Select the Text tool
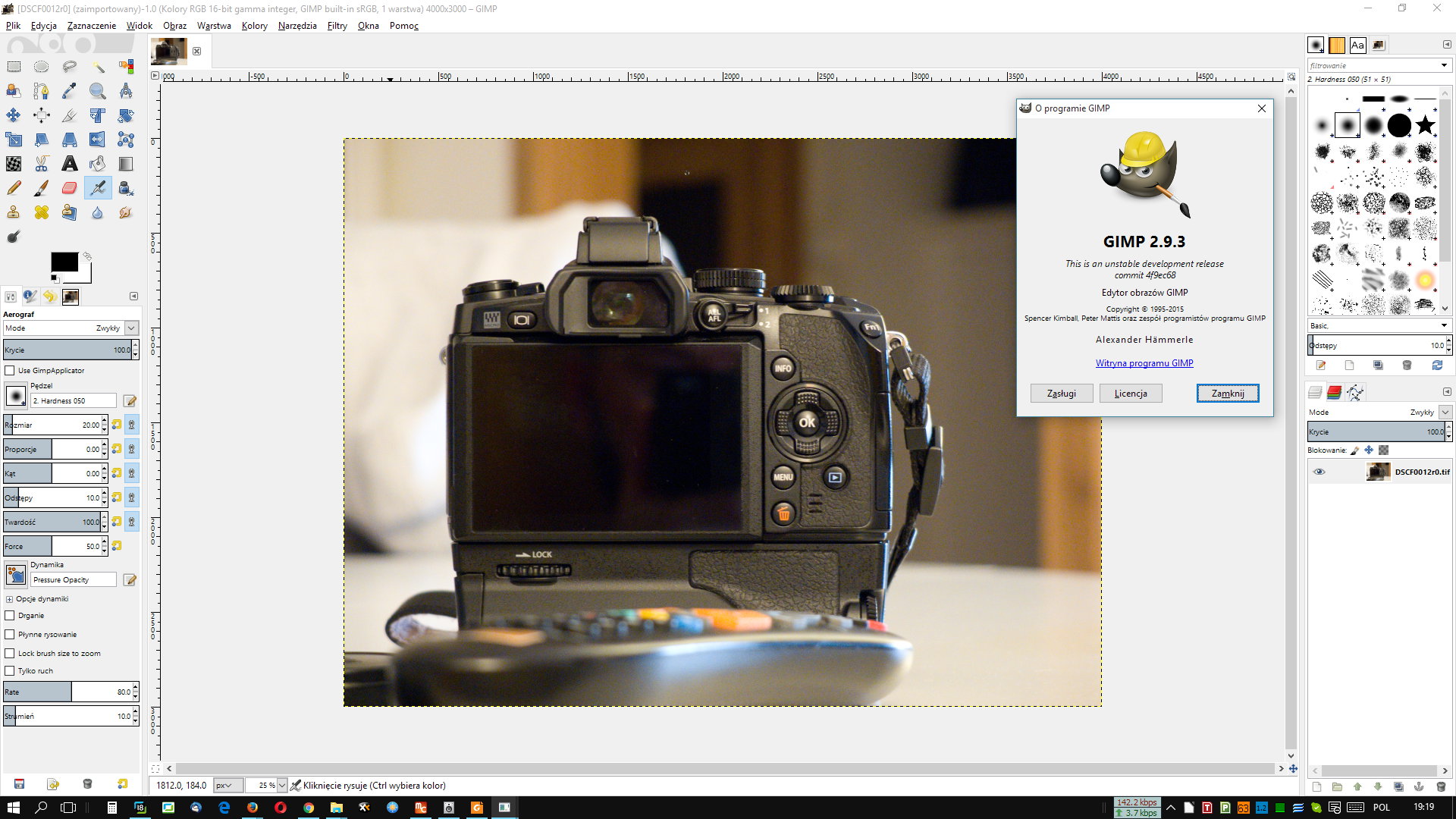The height and width of the screenshot is (819, 1456). point(69,164)
